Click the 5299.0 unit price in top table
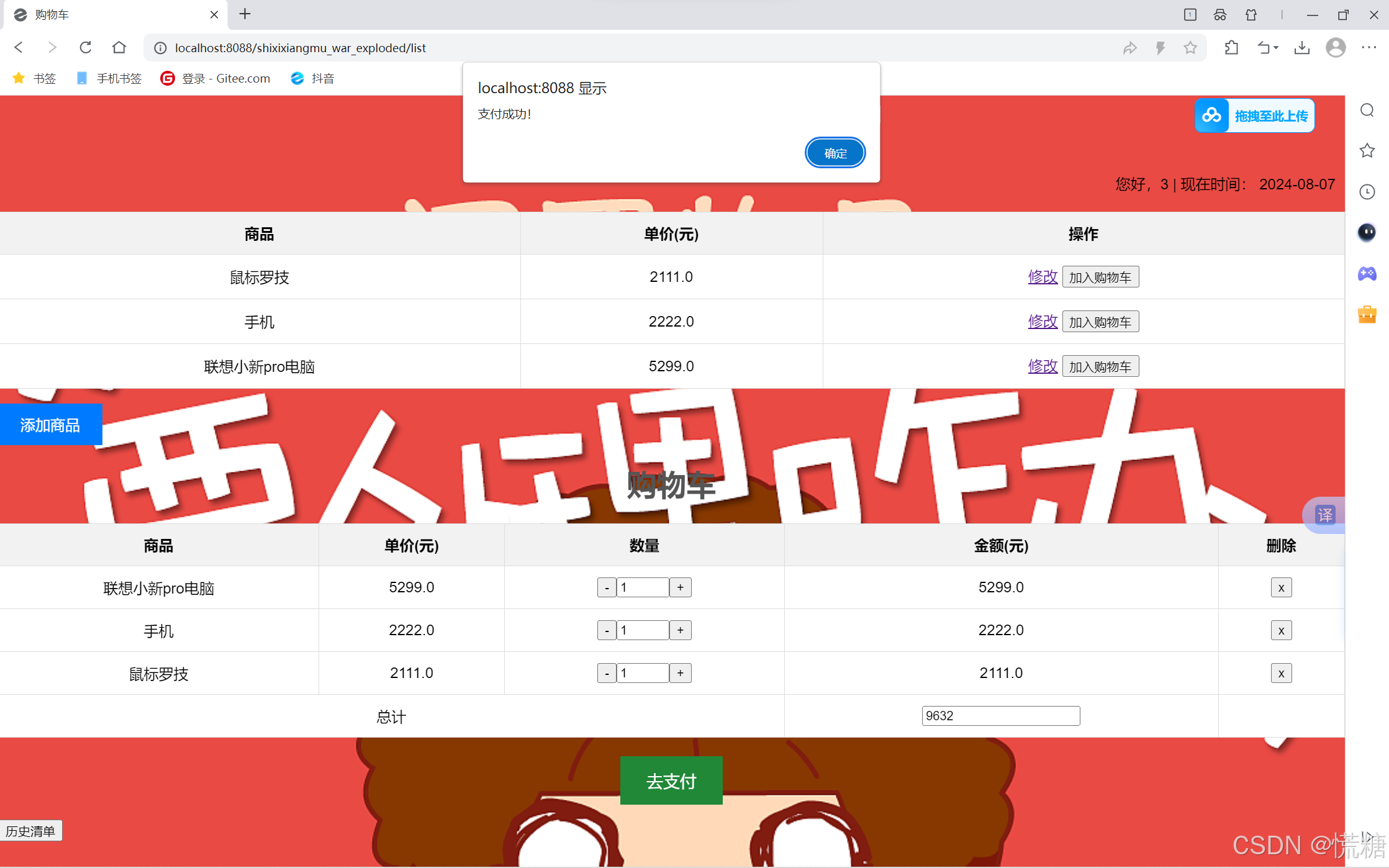 point(671,366)
